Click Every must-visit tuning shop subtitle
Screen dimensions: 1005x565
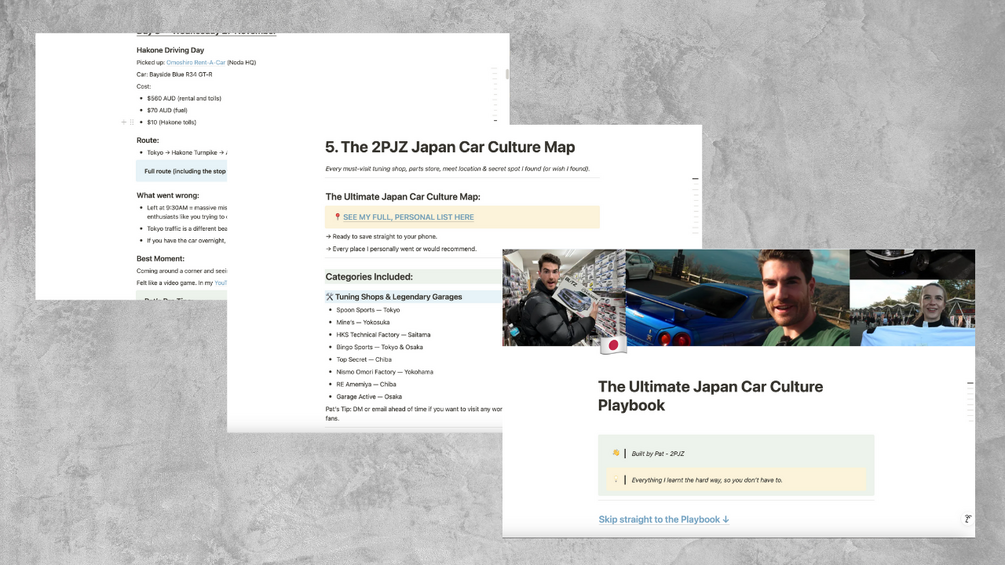[x=457, y=169]
